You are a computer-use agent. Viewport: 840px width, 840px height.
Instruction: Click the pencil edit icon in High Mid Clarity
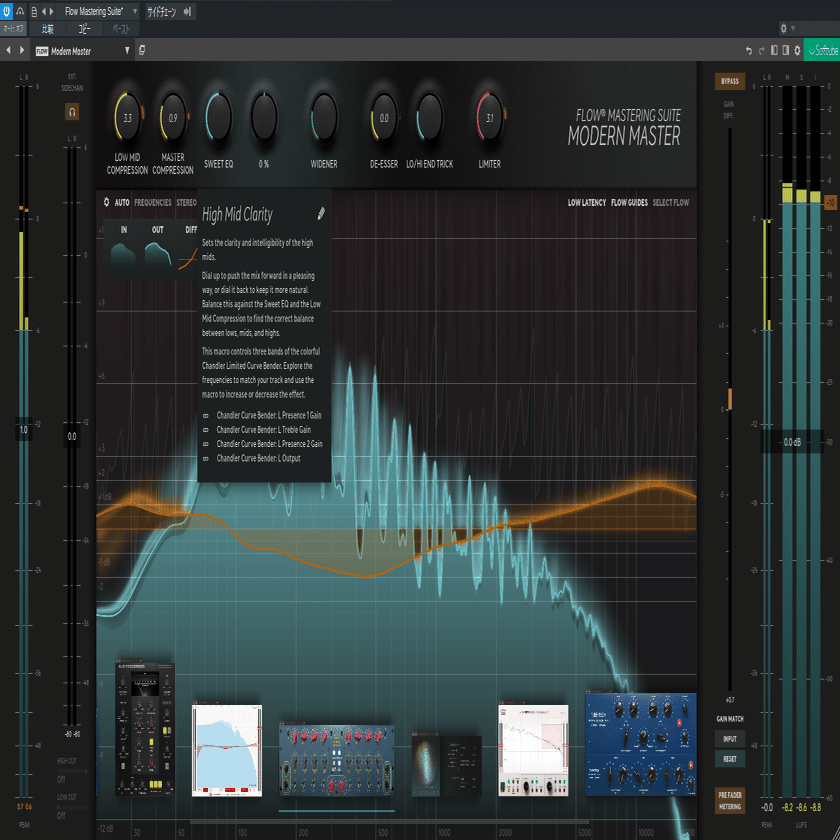321,214
